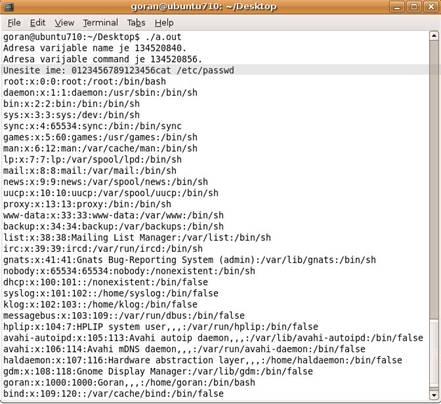This screenshot has height=404, width=441.
Task: Click the line 'Adresa varijable command je 134520856.'
Action: click(103, 59)
